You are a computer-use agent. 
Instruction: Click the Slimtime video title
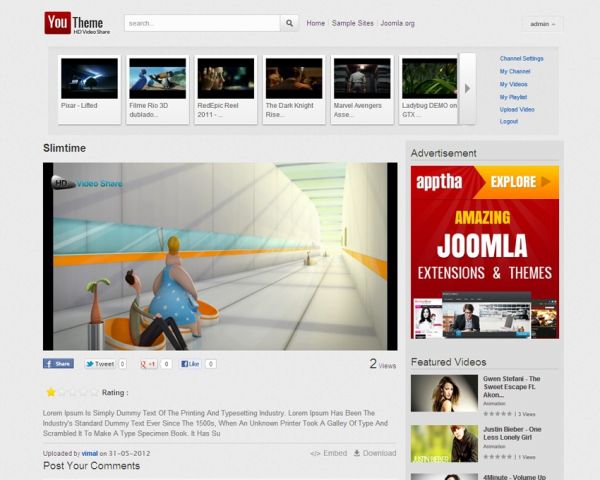pos(64,148)
